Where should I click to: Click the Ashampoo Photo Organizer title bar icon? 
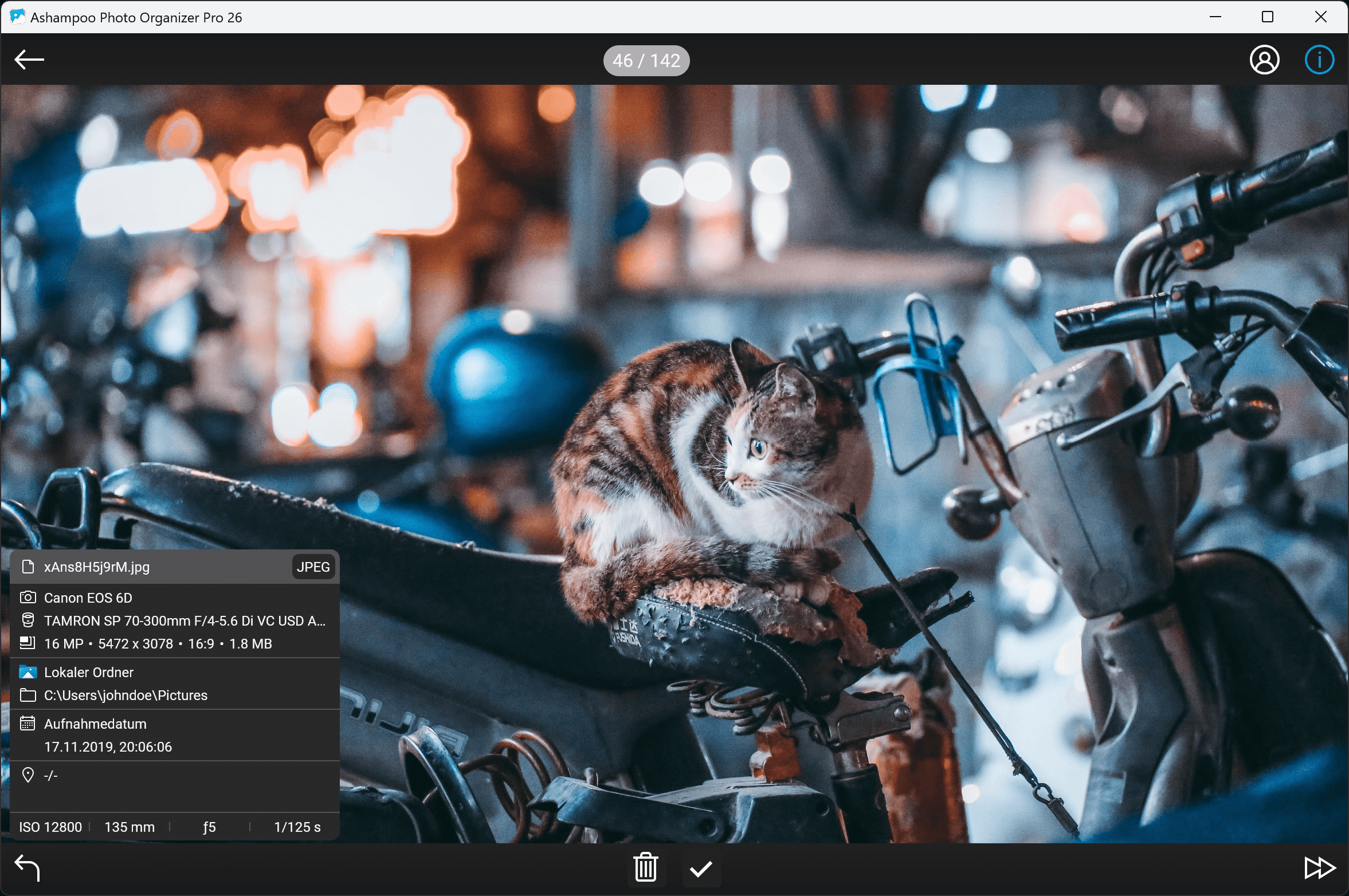[17, 17]
